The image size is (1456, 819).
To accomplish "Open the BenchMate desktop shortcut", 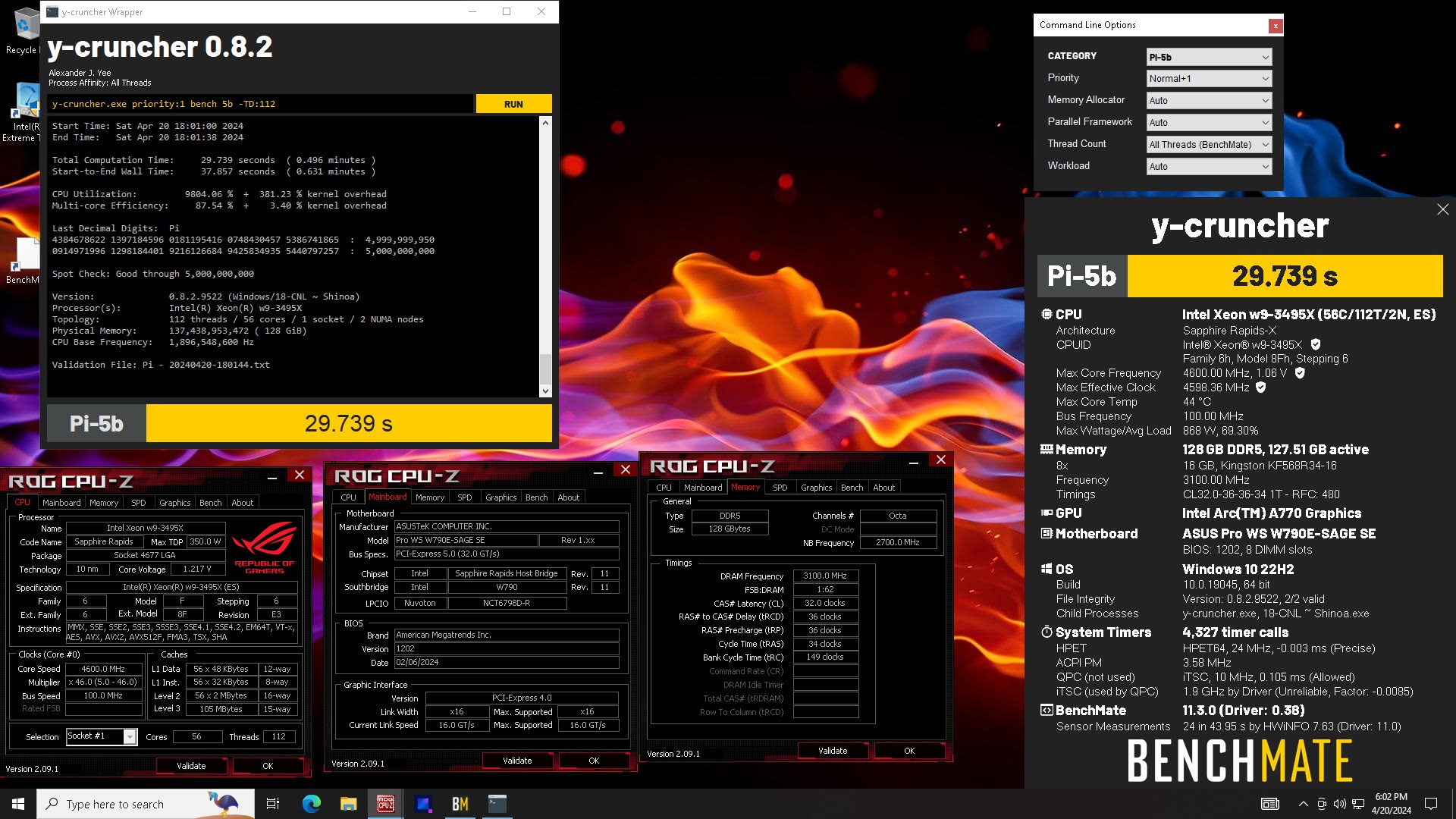I will (23, 262).
